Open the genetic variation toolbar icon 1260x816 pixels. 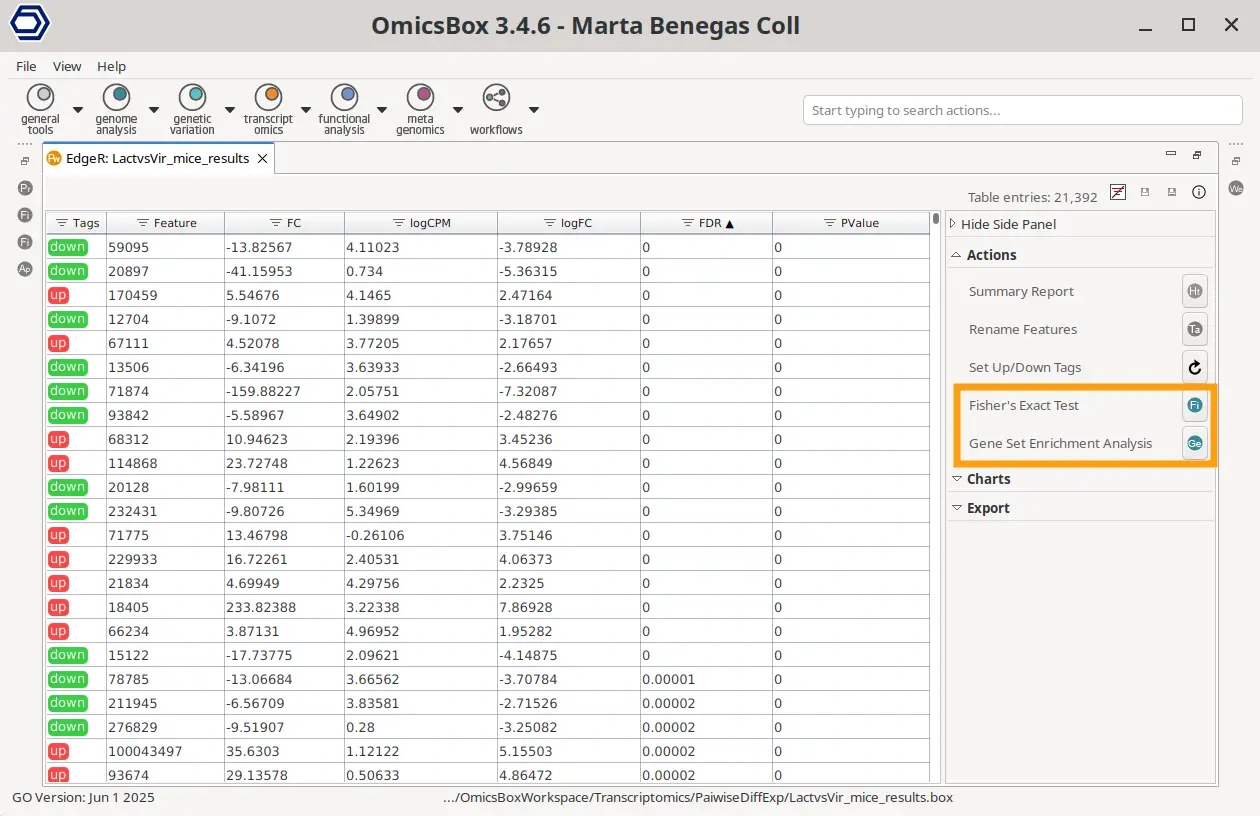click(192, 97)
